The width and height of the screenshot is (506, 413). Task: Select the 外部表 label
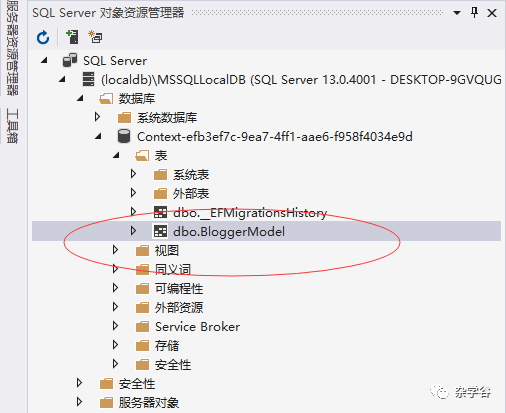point(191,194)
